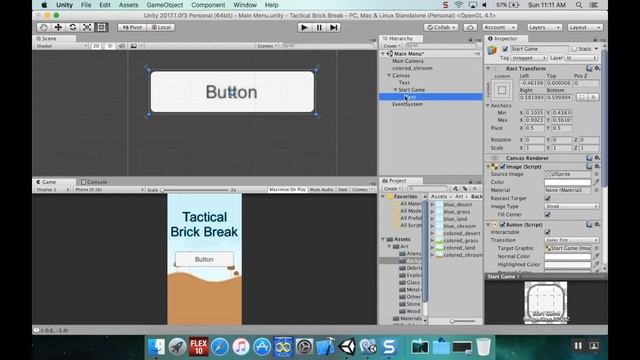
Task: Open the Display 1 dropdown
Action: [x=53, y=189]
